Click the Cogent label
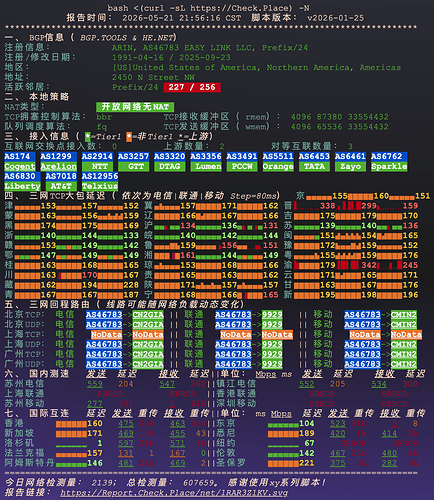The image size is (434, 500). click(20, 166)
